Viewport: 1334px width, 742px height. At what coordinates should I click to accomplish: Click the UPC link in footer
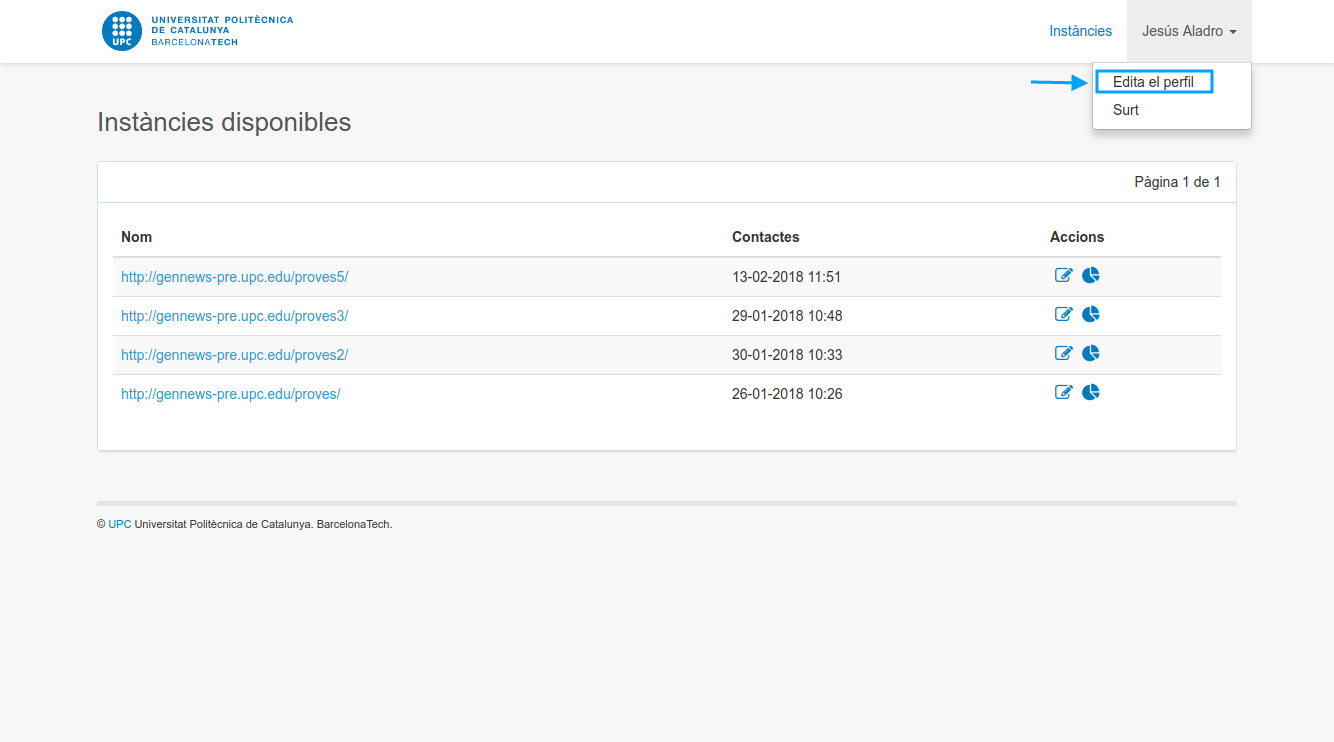pyautogui.click(x=120, y=524)
